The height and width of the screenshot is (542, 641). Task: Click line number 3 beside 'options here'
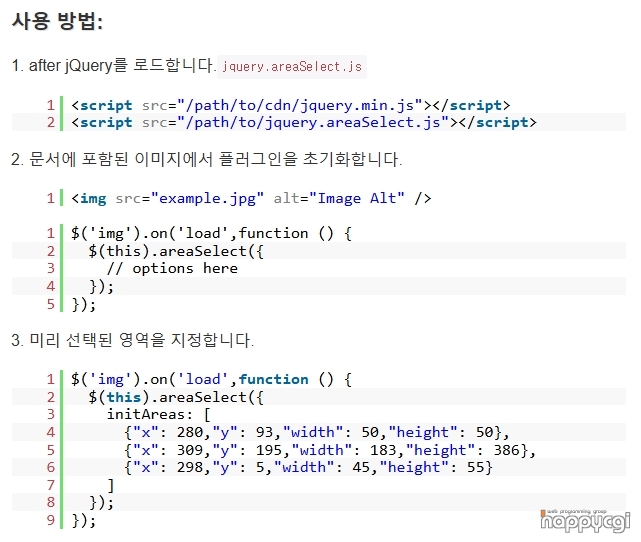click(51, 269)
